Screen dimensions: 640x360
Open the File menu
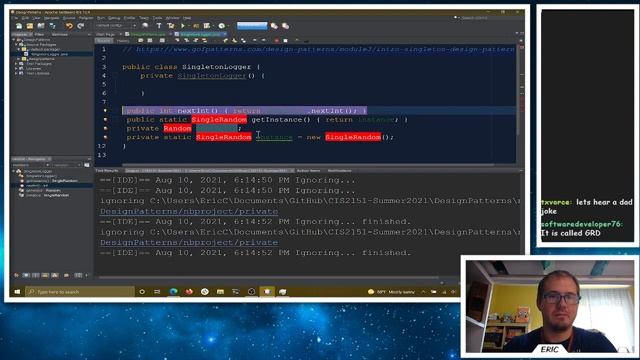15,18
